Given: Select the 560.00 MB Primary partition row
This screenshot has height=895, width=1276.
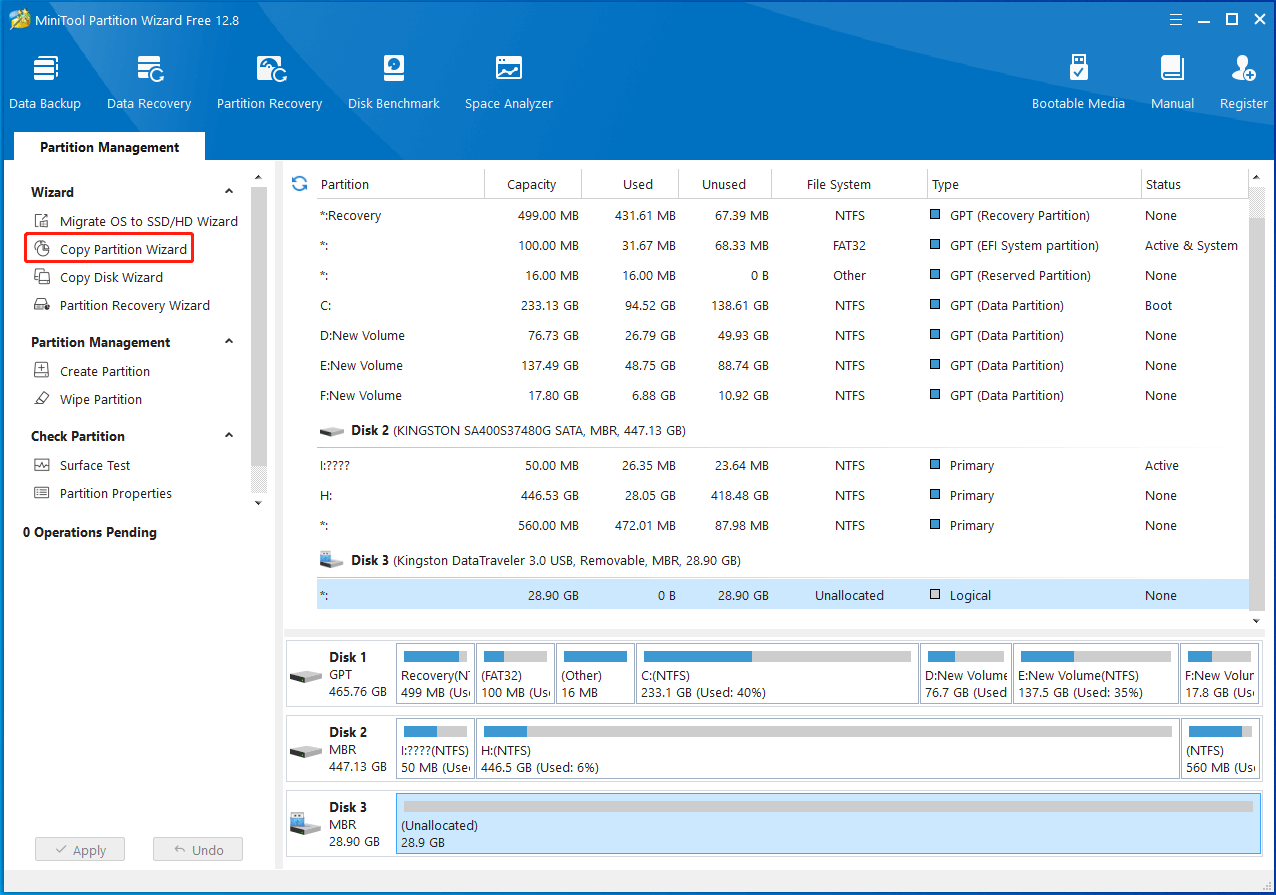Looking at the screenshot, I should (x=783, y=525).
